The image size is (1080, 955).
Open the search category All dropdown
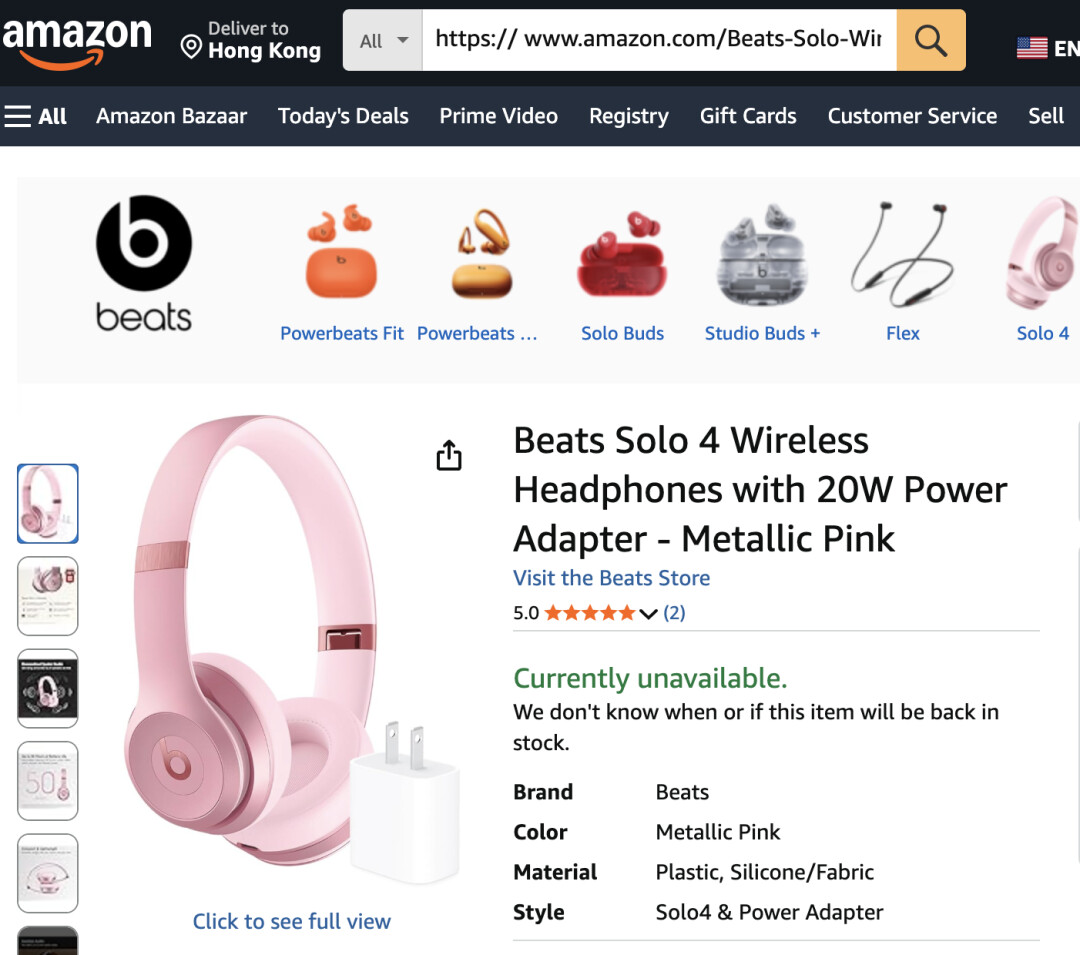click(x=383, y=40)
